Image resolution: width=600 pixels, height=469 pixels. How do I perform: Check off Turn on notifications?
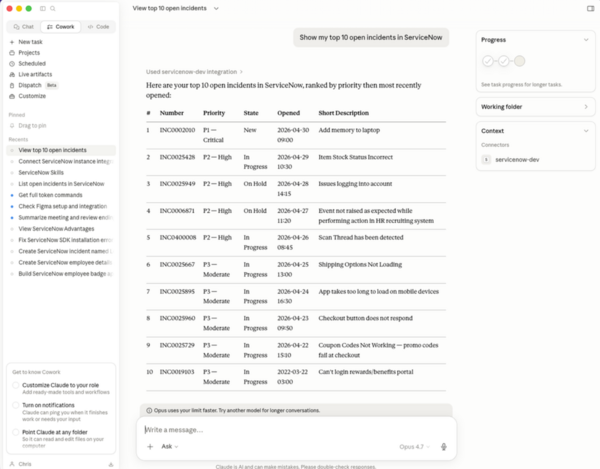coord(16,405)
